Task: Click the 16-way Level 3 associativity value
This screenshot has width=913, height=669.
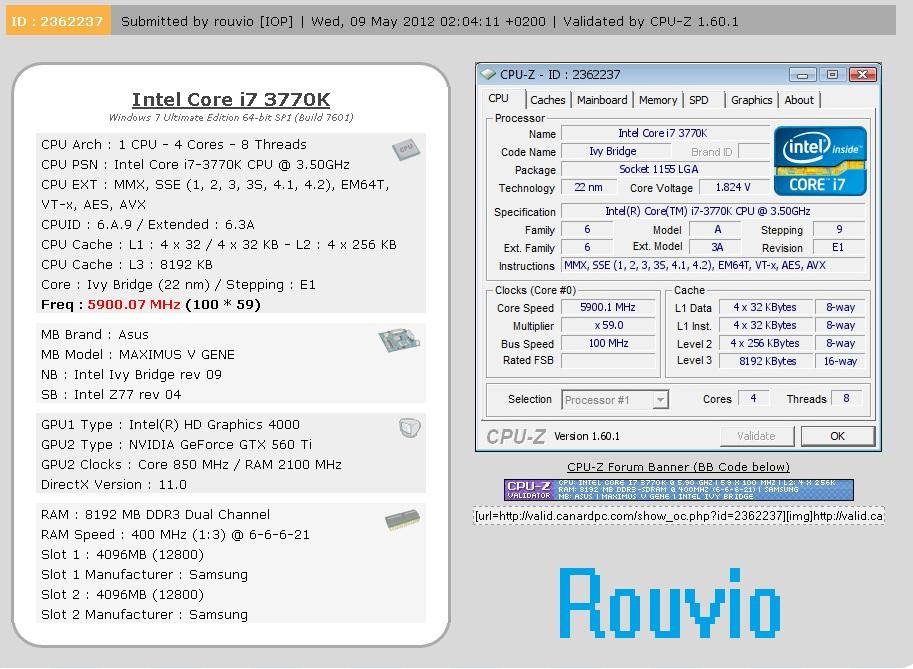Action: [x=840, y=361]
